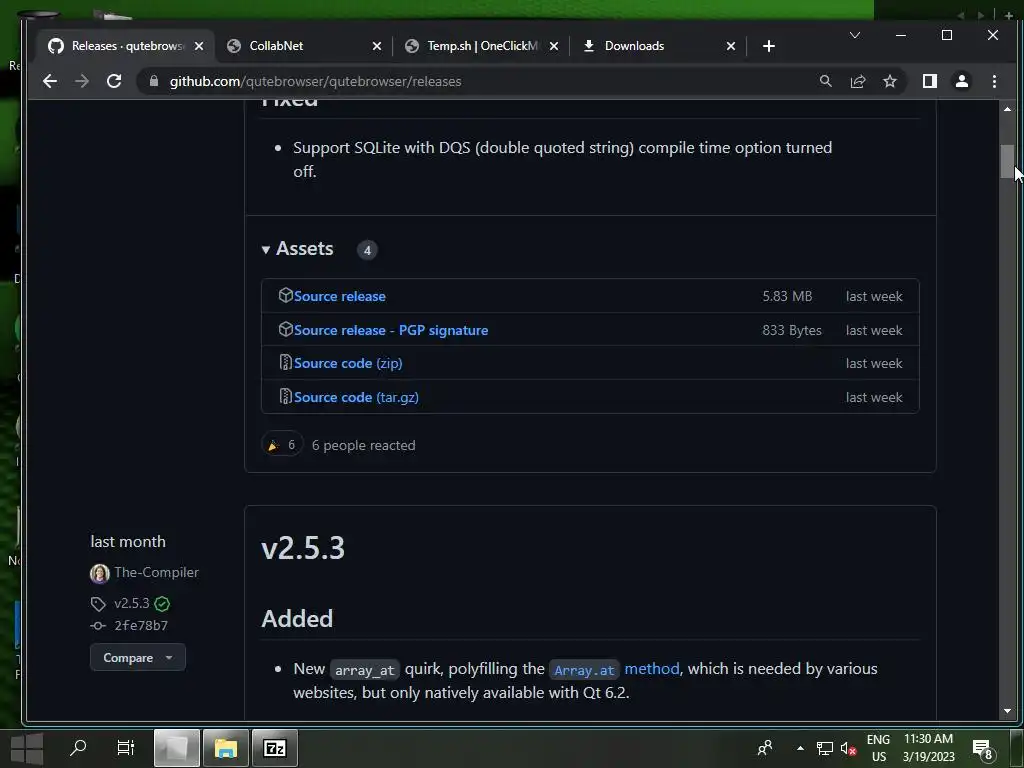Viewport: 1024px width, 768px height.
Task: Open the tab search chevron
Action: [854, 35]
